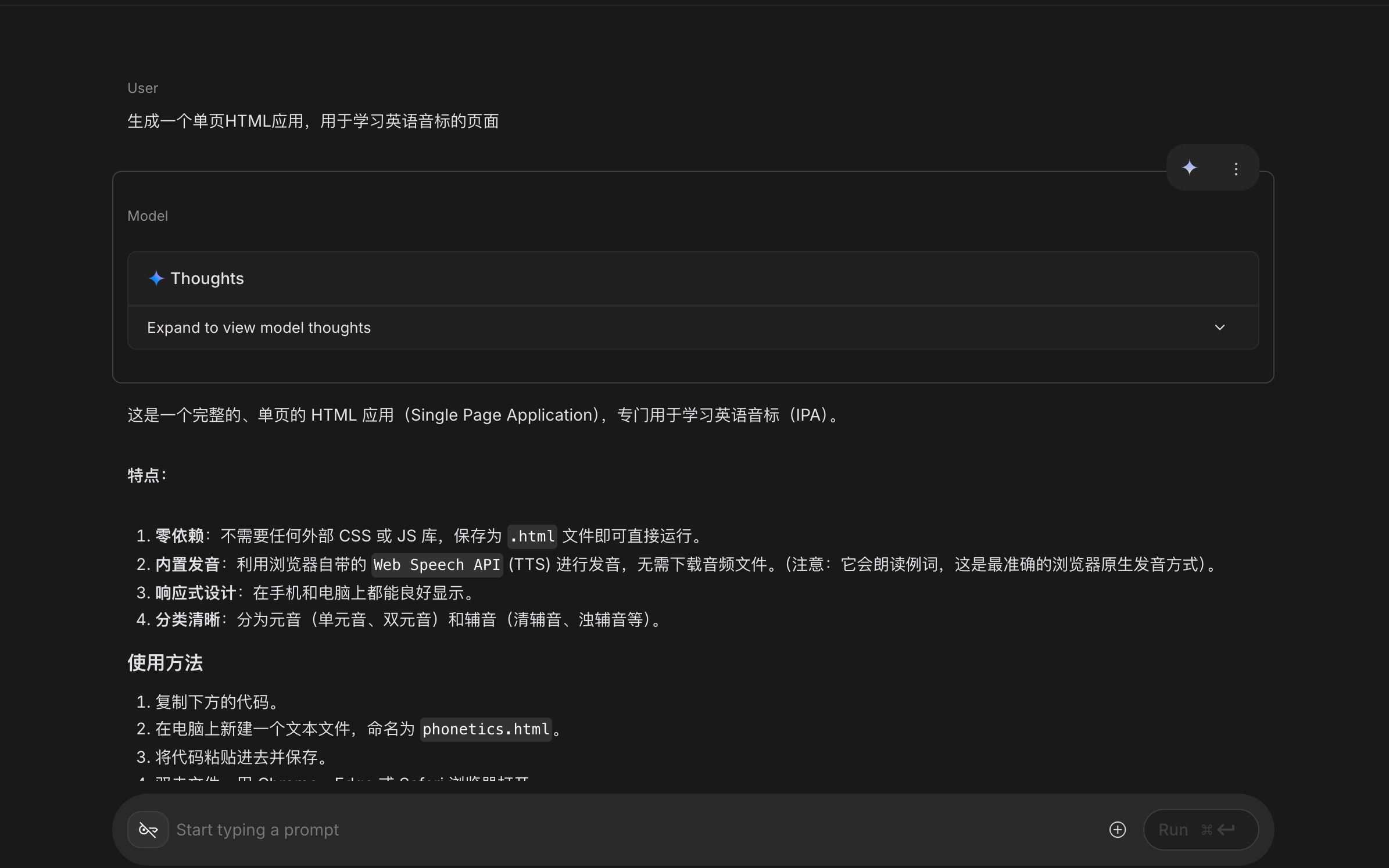Screen dimensions: 1389x868
Task: Open the three-dot options menu
Action: pyautogui.click(x=1236, y=168)
